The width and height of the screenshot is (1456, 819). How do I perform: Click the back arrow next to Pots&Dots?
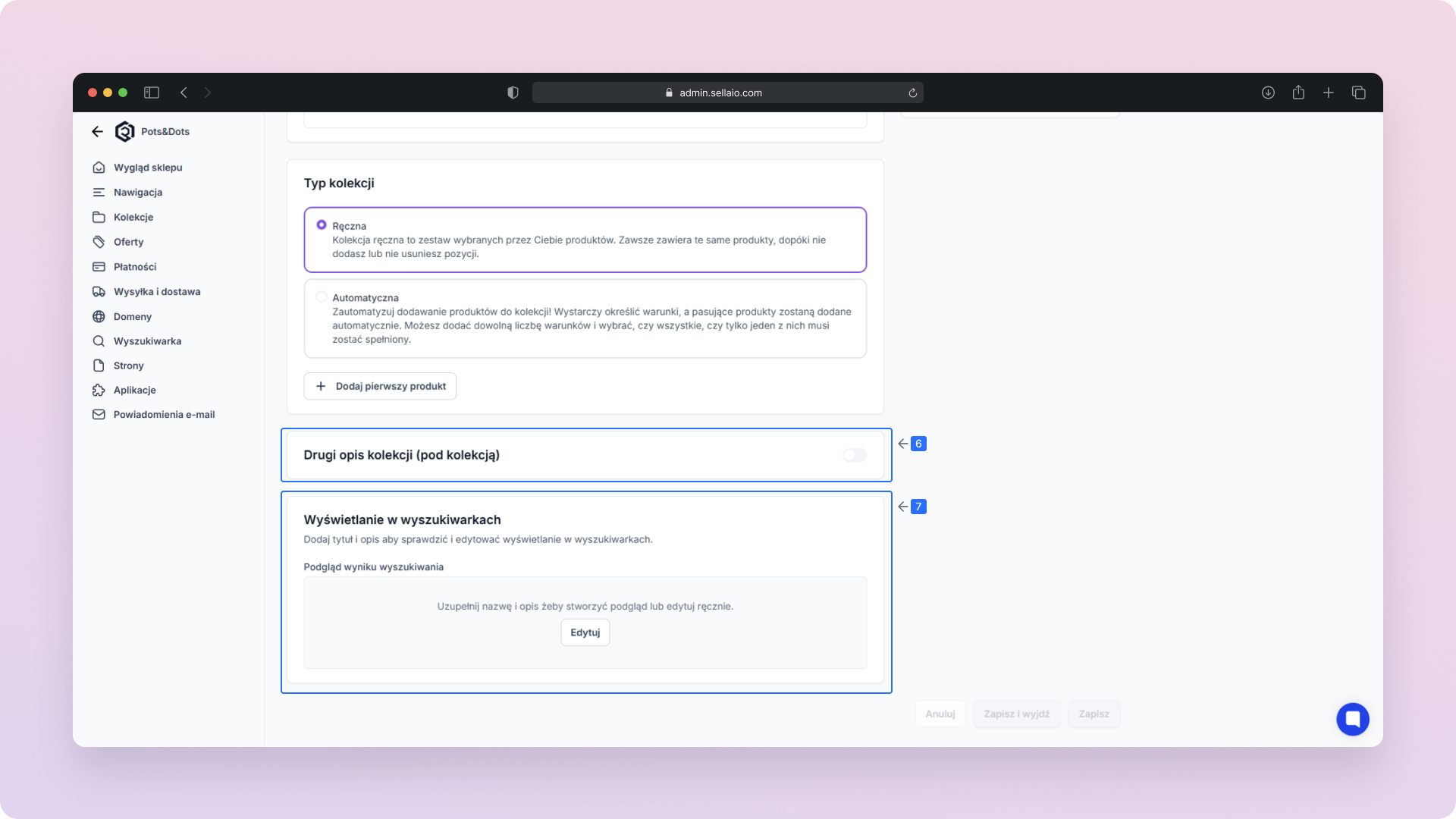pos(97,132)
